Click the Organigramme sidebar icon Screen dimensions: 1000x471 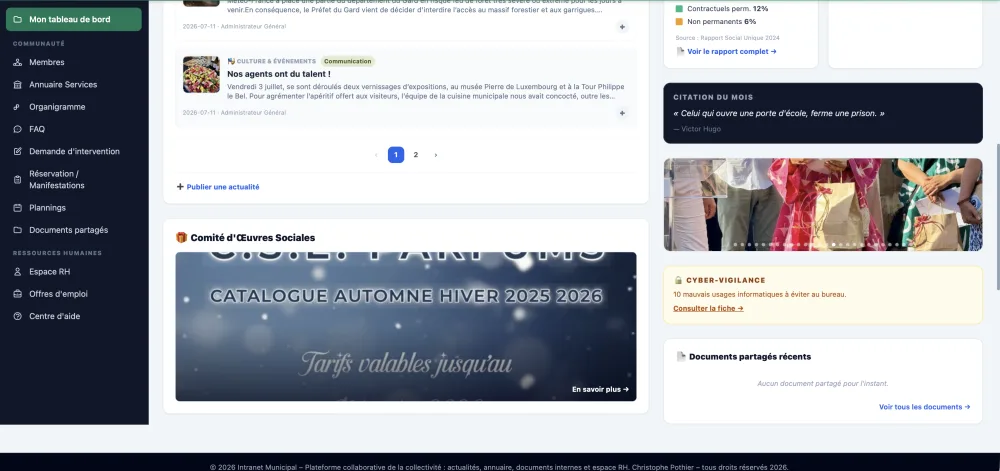click(17, 107)
